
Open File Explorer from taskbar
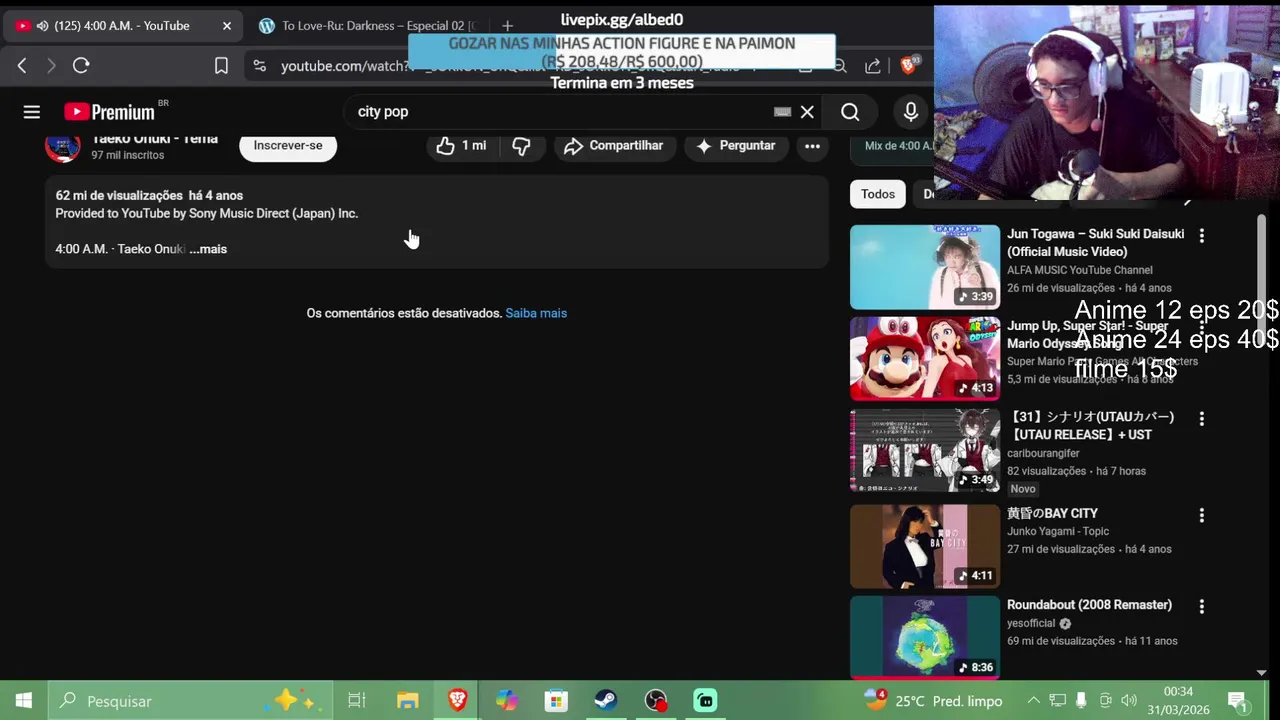[407, 701]
